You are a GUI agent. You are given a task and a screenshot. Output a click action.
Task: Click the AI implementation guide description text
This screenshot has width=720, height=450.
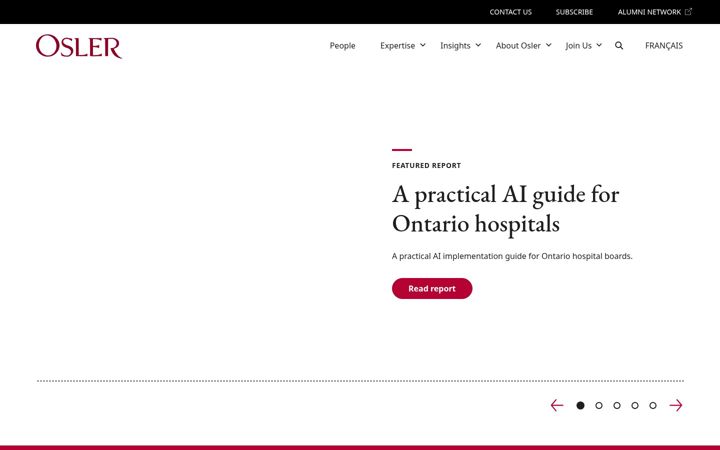[512, 256]
